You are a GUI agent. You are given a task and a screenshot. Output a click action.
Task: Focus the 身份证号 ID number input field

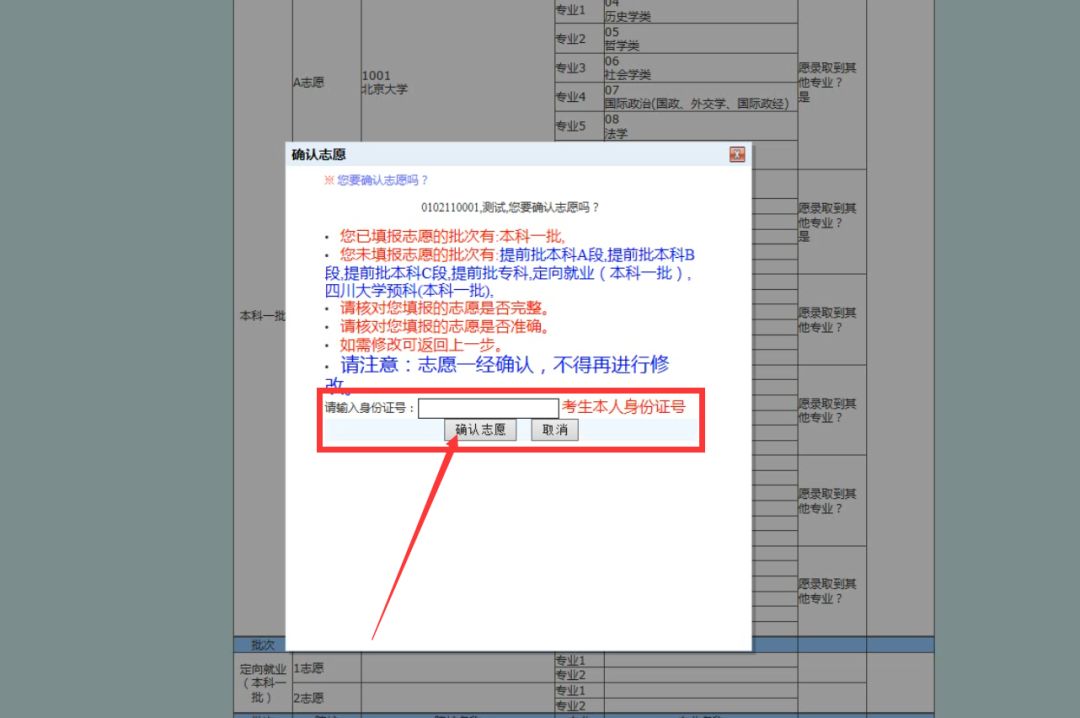(x=488, y=408)
